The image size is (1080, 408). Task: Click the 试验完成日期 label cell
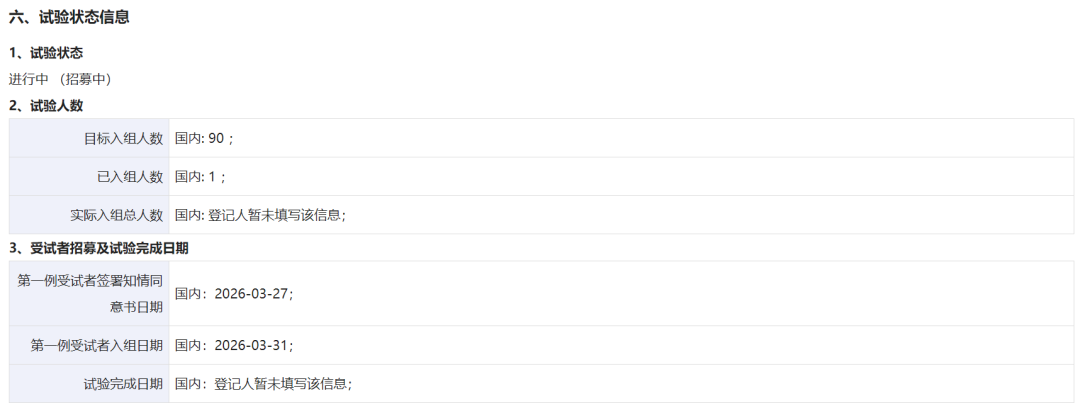[x=123, y=383]
